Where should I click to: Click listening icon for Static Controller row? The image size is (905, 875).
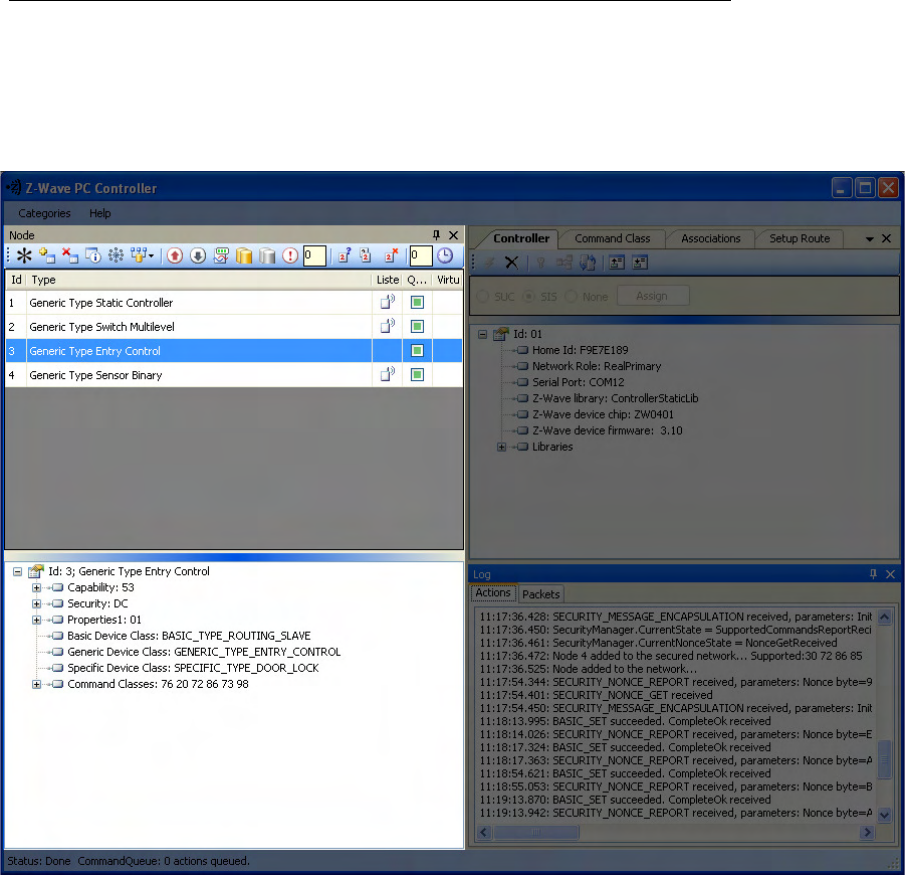pyautogui.click(x=388, y=302)
